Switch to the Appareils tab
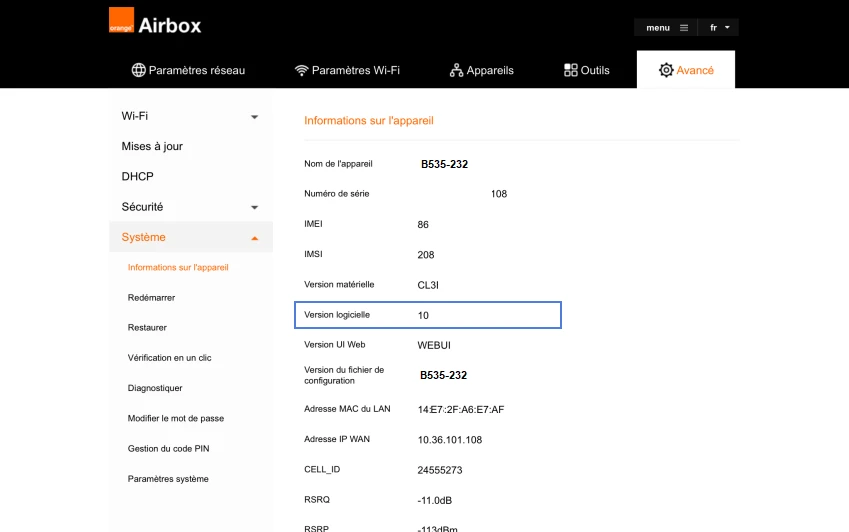Image resolution: width=849 pixels, height=532 pixels. [481, 70]
